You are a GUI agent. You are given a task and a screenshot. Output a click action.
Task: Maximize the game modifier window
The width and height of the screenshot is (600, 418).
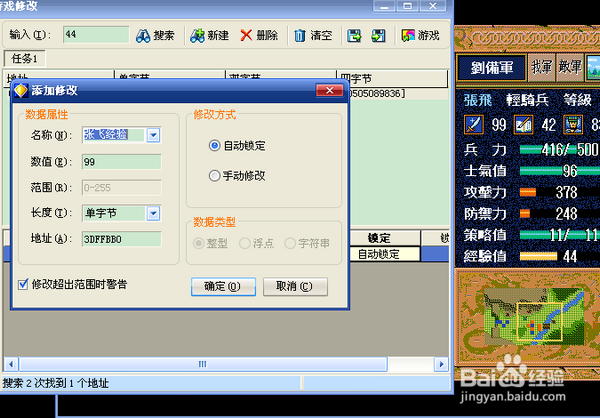[x=408, y=6]
